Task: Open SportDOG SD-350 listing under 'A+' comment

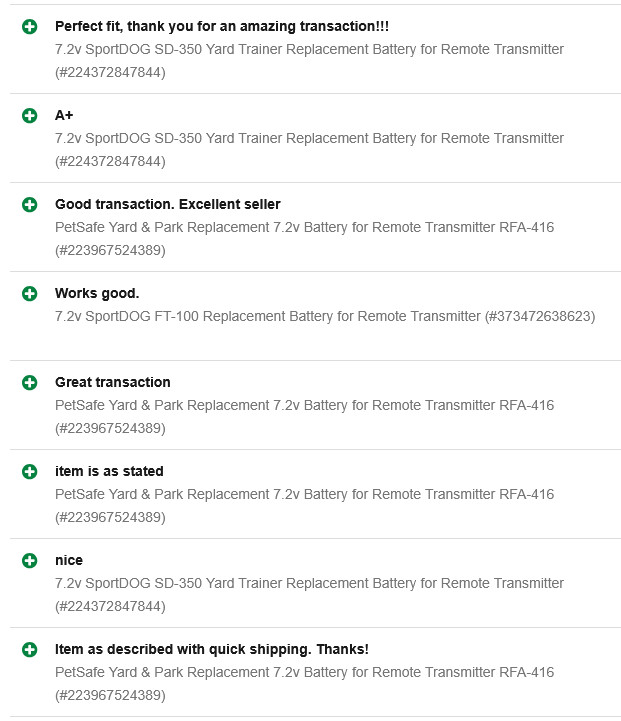Action: click(x=309, y=149)
